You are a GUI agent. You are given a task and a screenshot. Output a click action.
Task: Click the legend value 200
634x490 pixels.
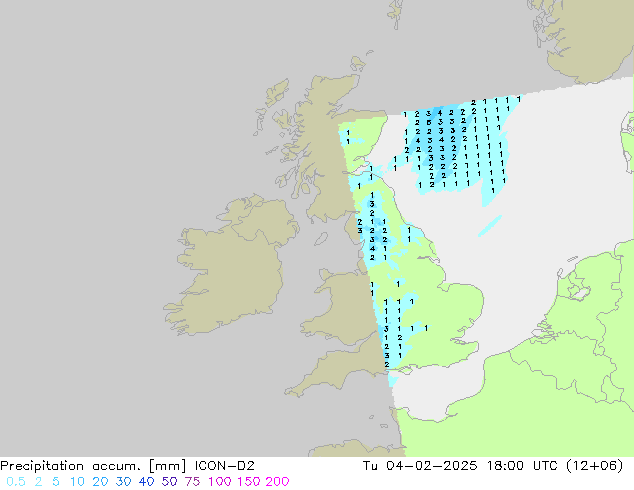coord(277,482)
